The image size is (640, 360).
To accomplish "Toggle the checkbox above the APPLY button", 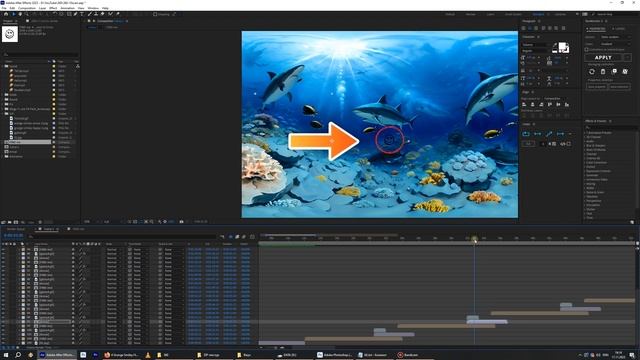I will (587, 49).
